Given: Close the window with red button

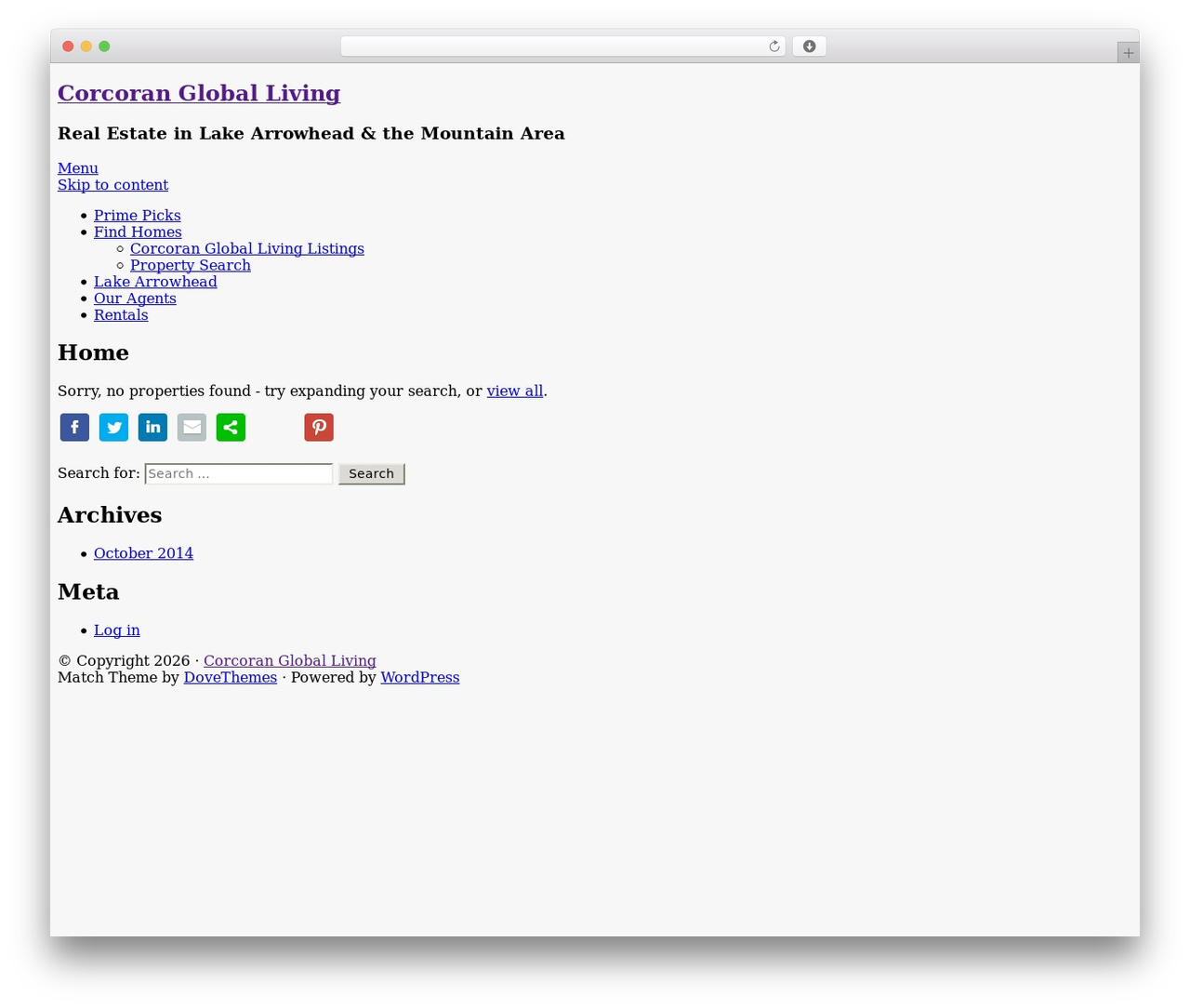Looking at the screenshot, I should pyautogui.click(x=68, y=46).
